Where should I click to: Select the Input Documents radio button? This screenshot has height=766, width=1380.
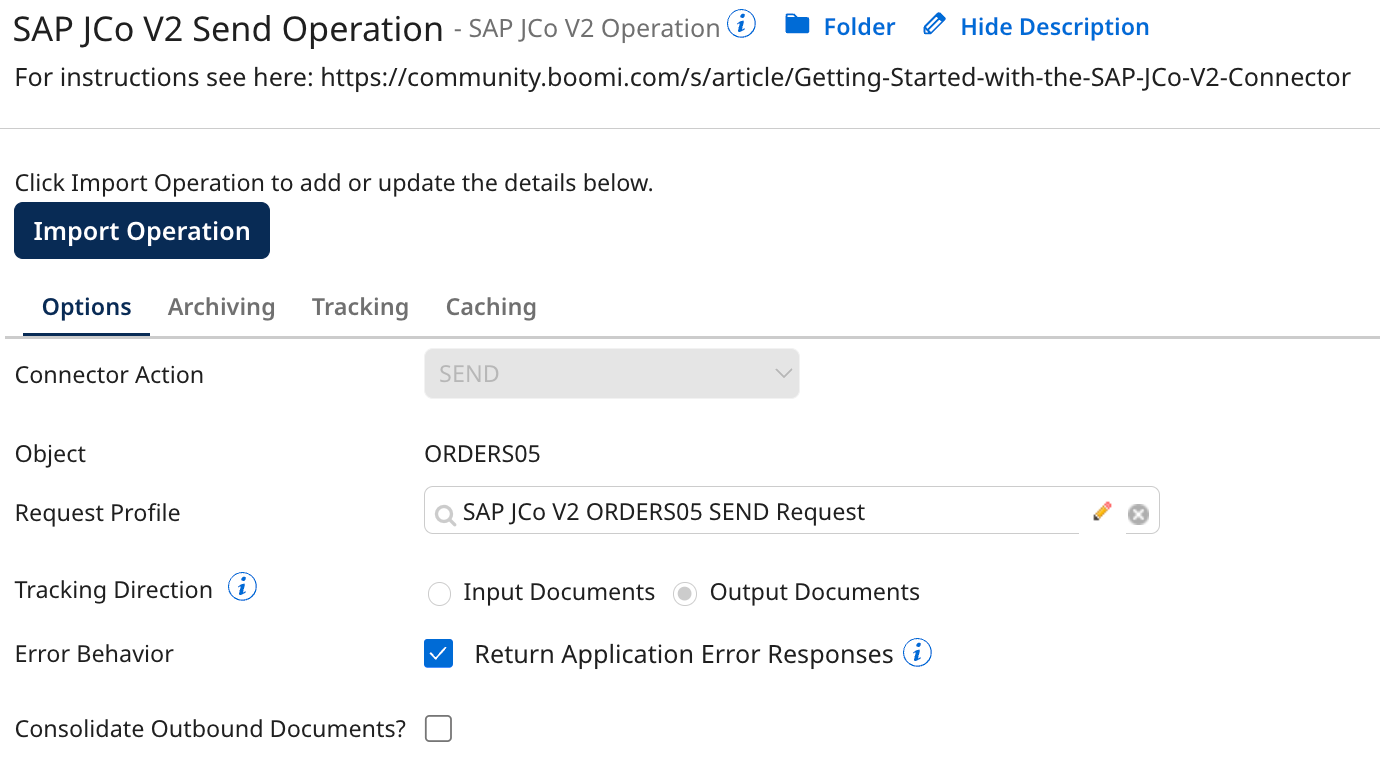(x=440, y=593)
